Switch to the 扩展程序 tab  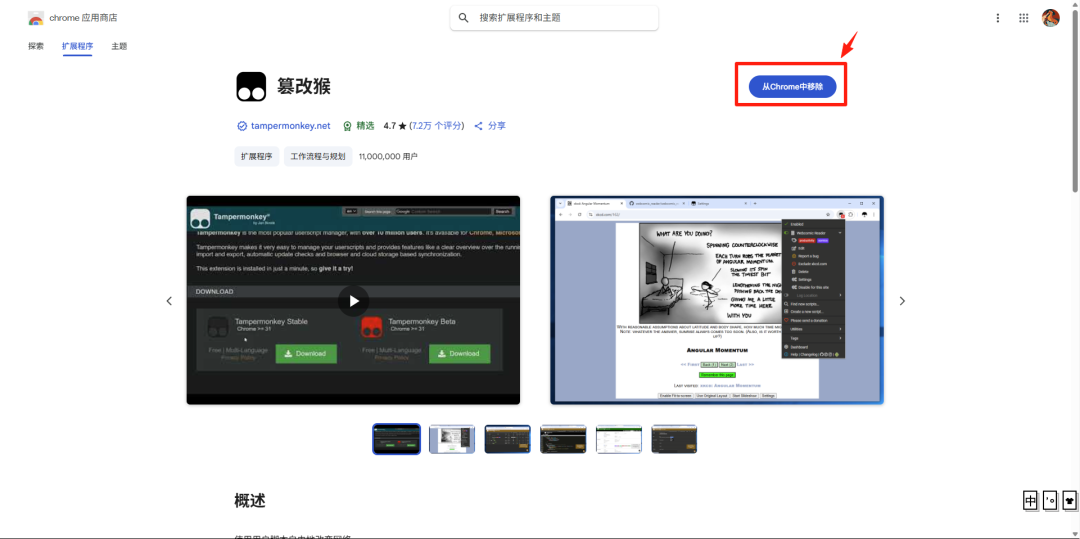click(x=77, y=46)
